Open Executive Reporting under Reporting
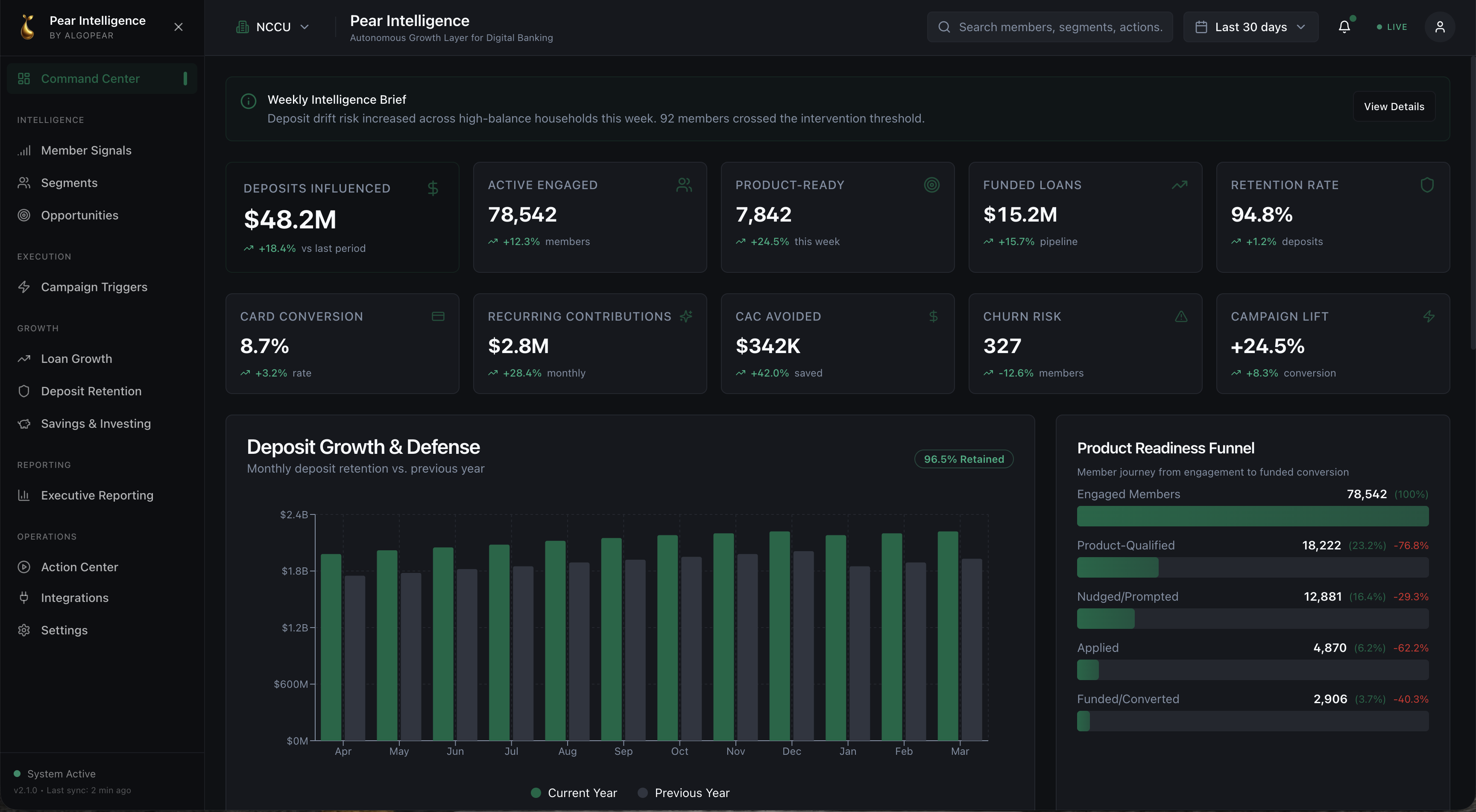The image size is (1476, 812). pyautogui.click(x=97, y=495)
